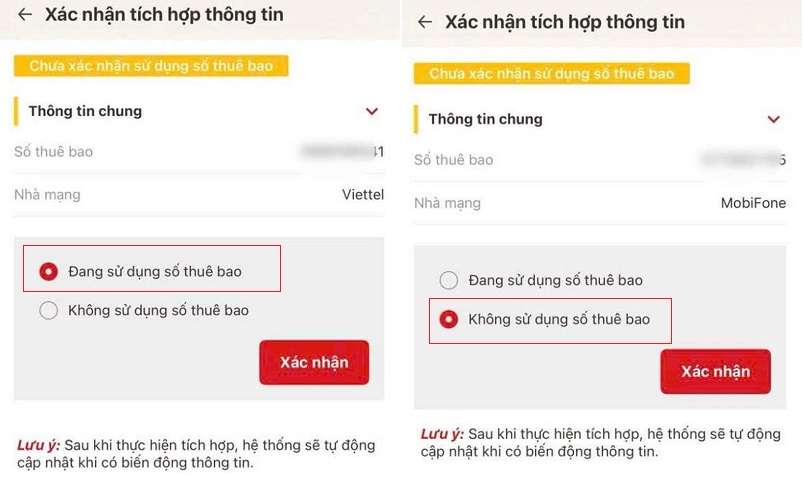Click 'Xác nhận tích hợp thông tin' title, Viettel screen

[164, 15]
